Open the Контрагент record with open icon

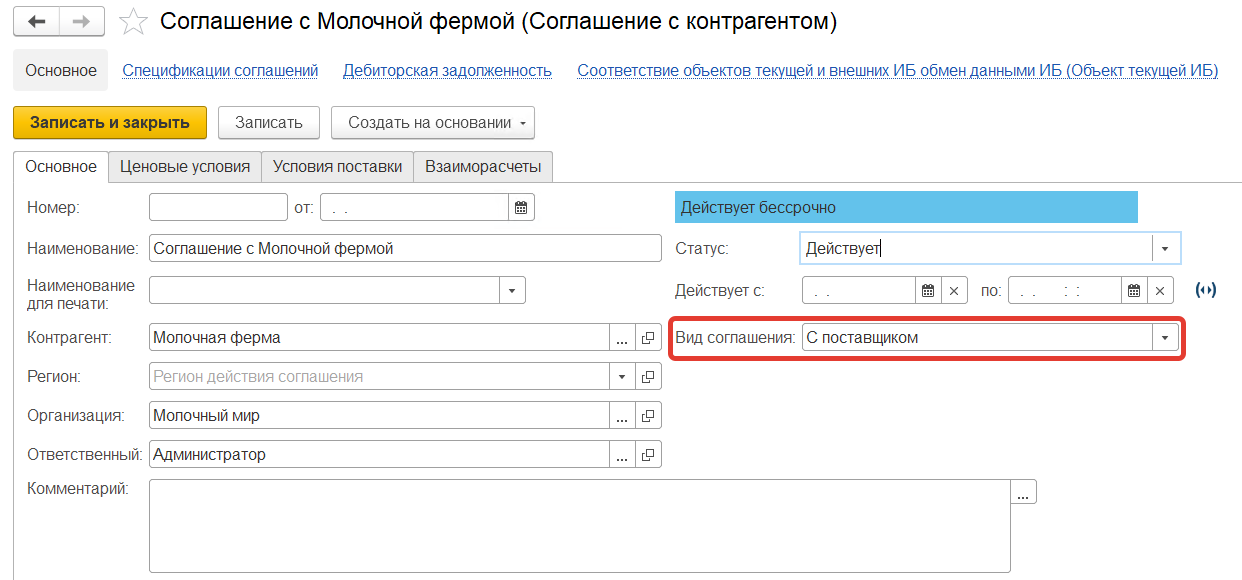click(648, 338)
